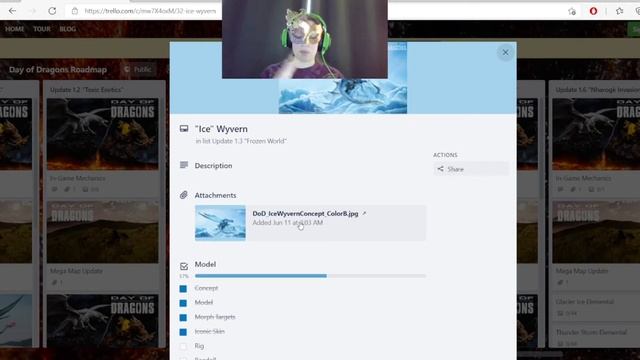Click the padlock icon in the address bar
The width and height of the screenshot is (640, 360).
click(x=75, y=11)
